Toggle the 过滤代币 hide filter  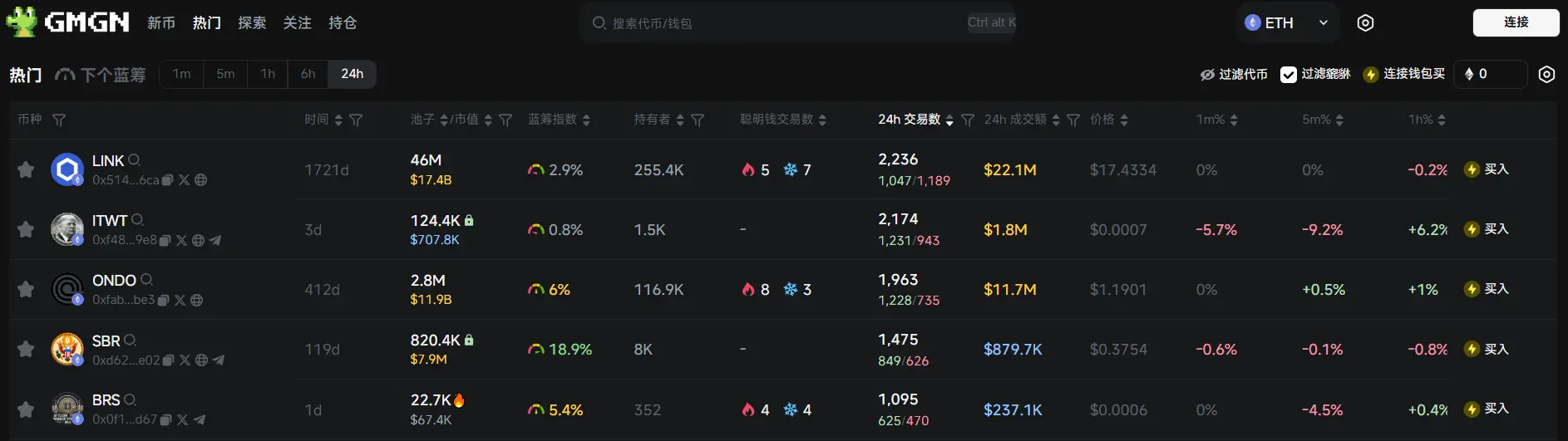[x=1234, y=75]
